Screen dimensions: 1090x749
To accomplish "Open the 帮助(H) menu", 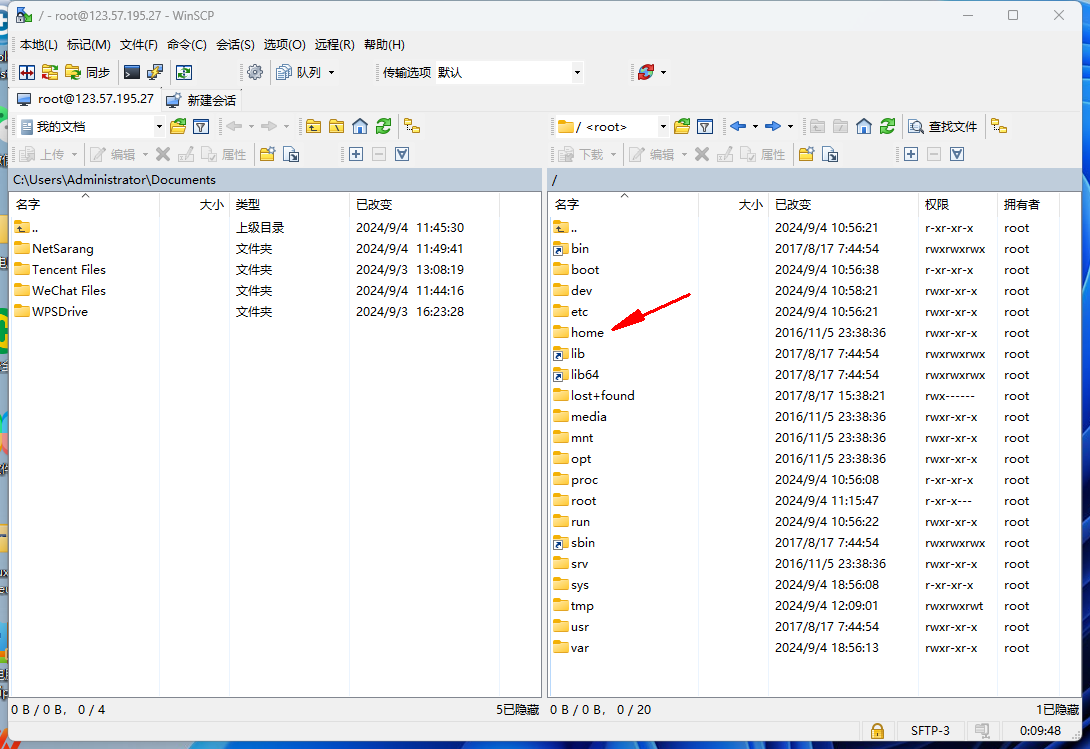I will coord(384,45).
